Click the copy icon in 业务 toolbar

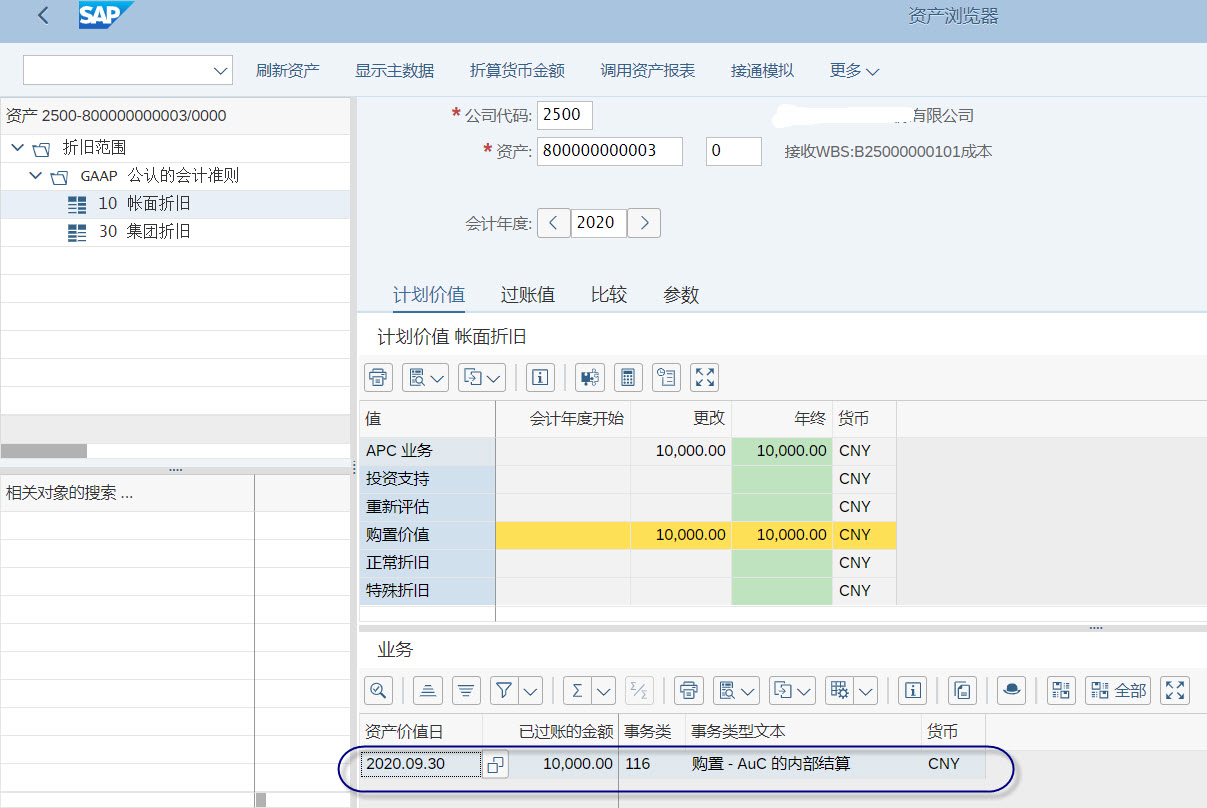961,690
